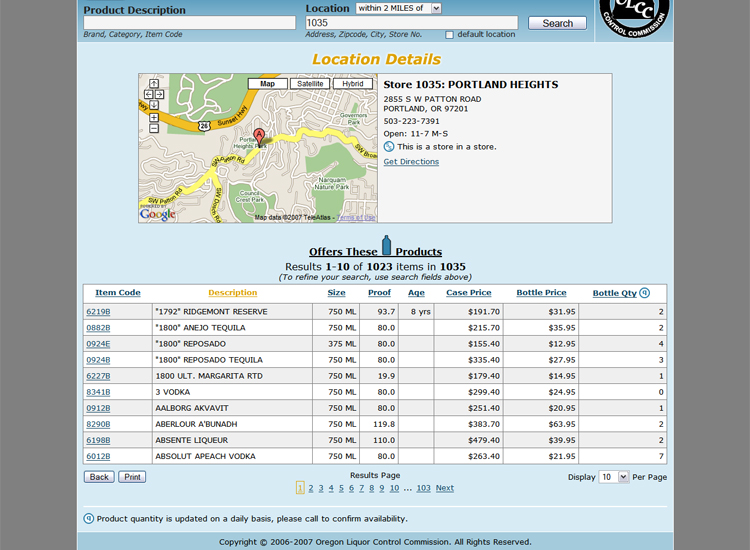Click the $479.40 case price cell

[x=468, y=440]
